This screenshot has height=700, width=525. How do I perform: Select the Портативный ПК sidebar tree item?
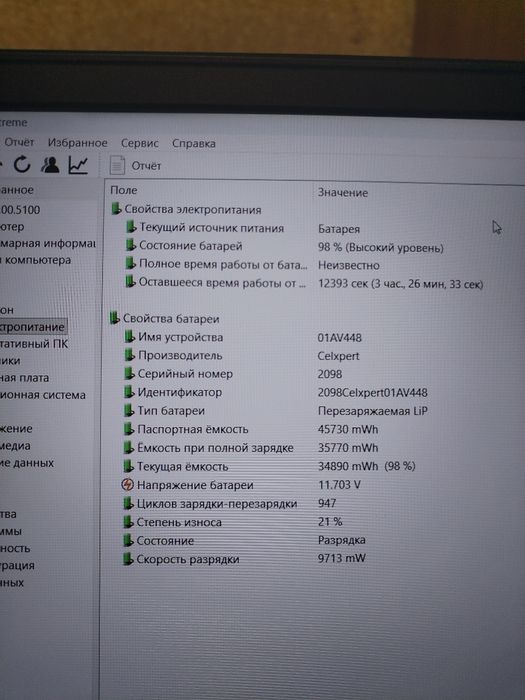pos(34,344)
